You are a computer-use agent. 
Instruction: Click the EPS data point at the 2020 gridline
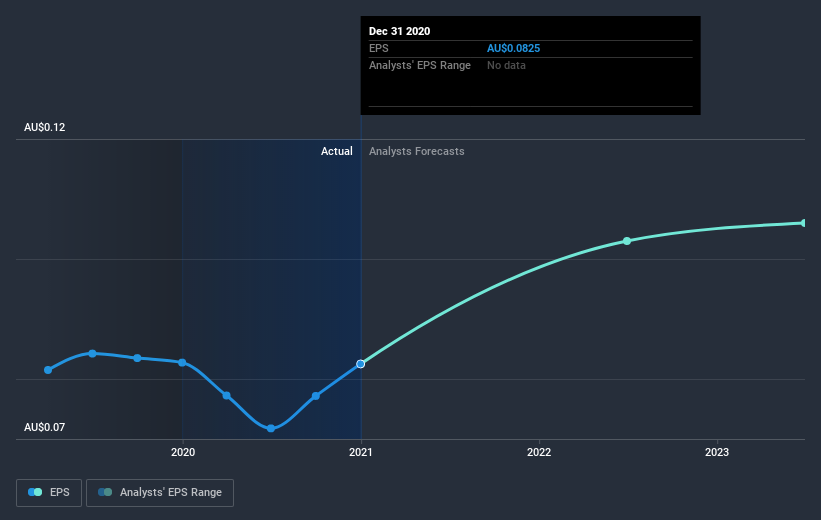[x=182, y=362]
